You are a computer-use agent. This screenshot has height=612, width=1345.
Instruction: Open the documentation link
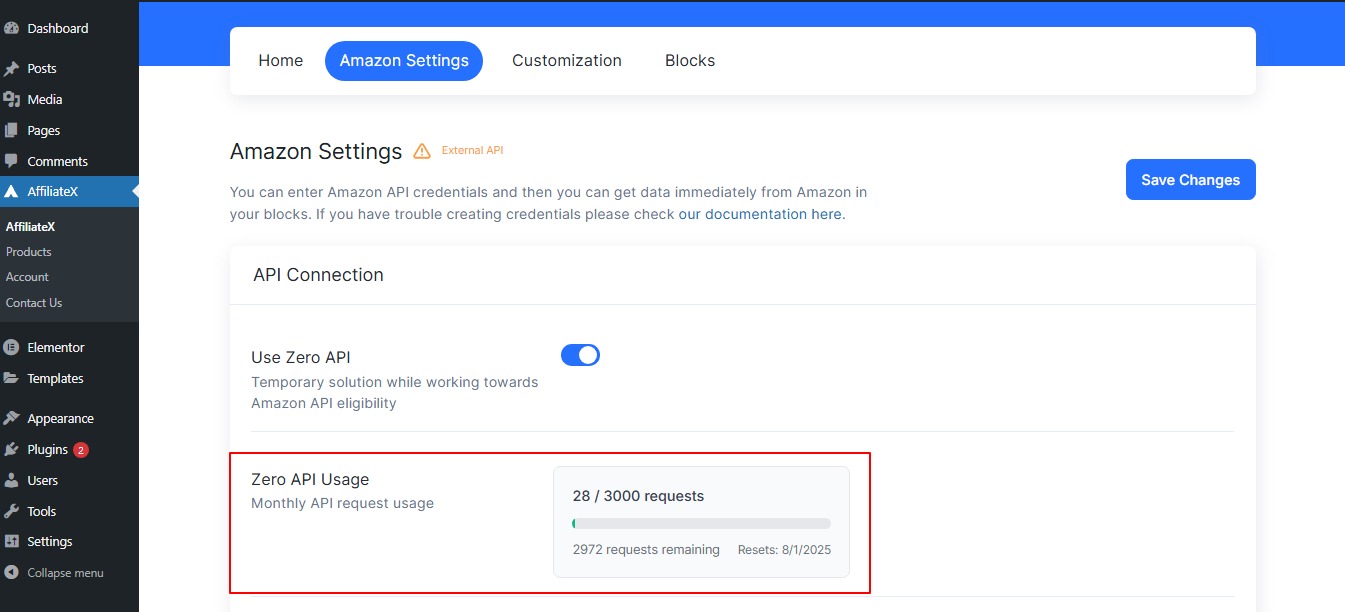pos(760,213)
